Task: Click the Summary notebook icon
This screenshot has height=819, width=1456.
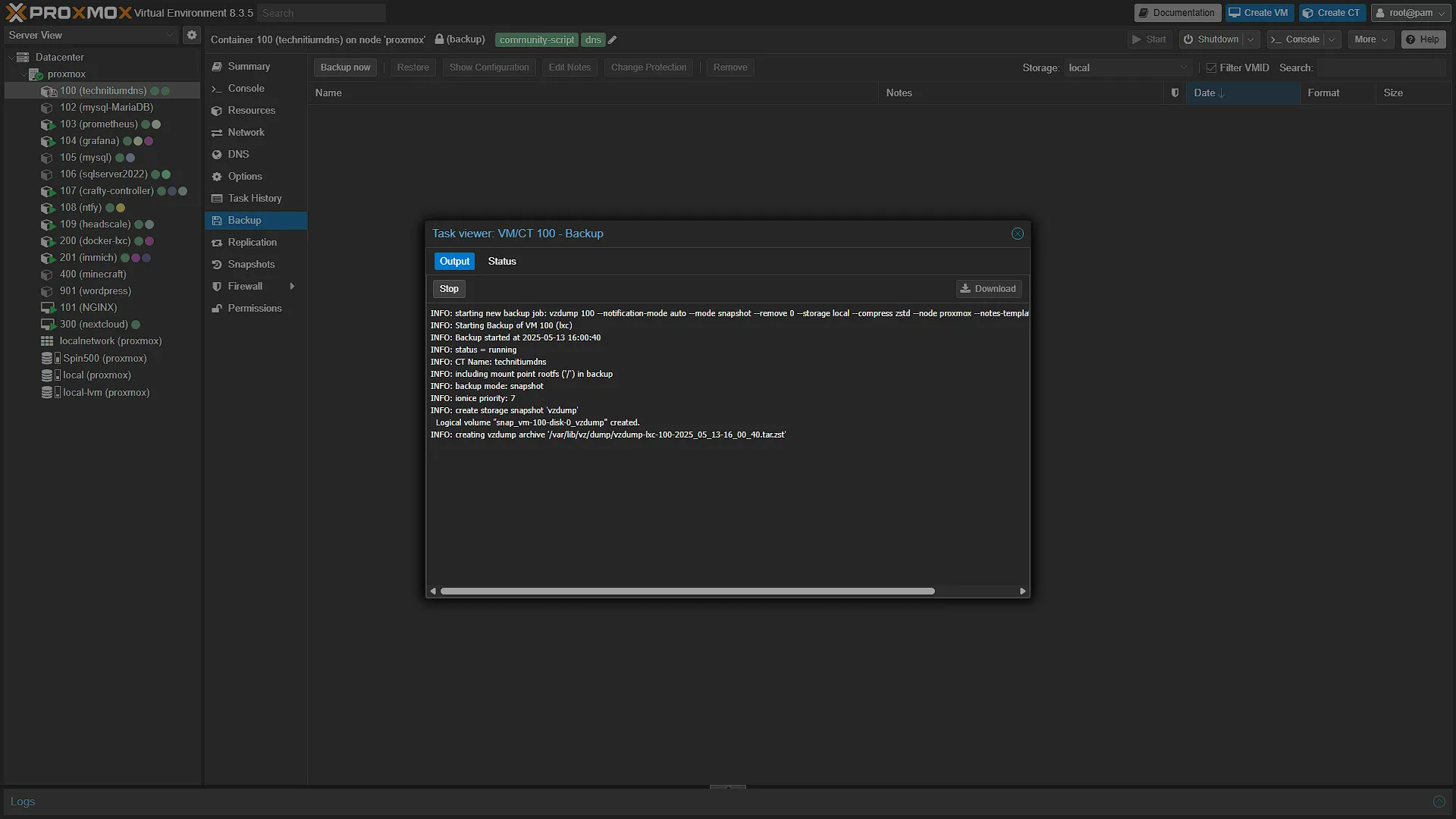Action: 217,67
